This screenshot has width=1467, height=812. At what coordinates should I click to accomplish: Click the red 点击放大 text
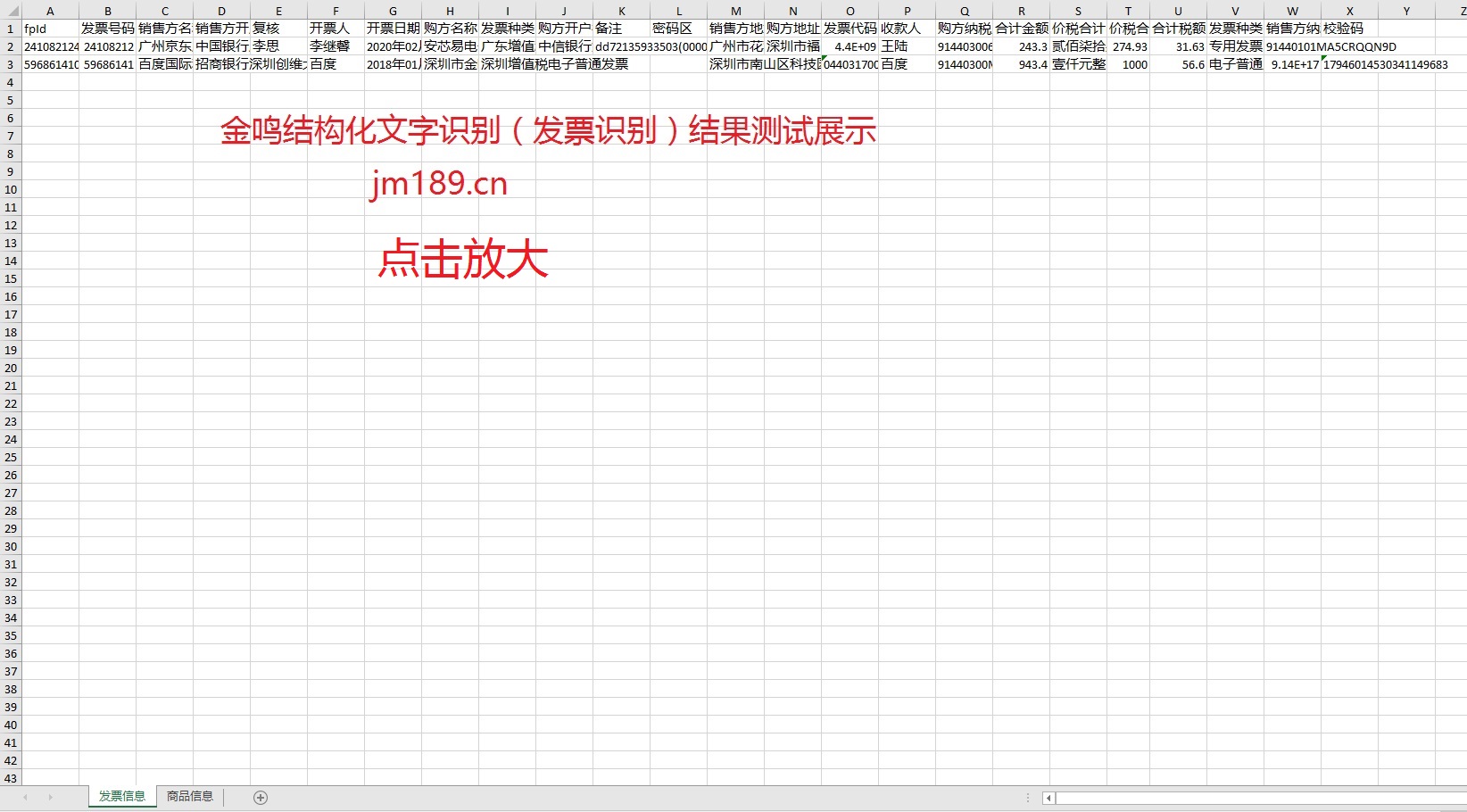point(463,260)
